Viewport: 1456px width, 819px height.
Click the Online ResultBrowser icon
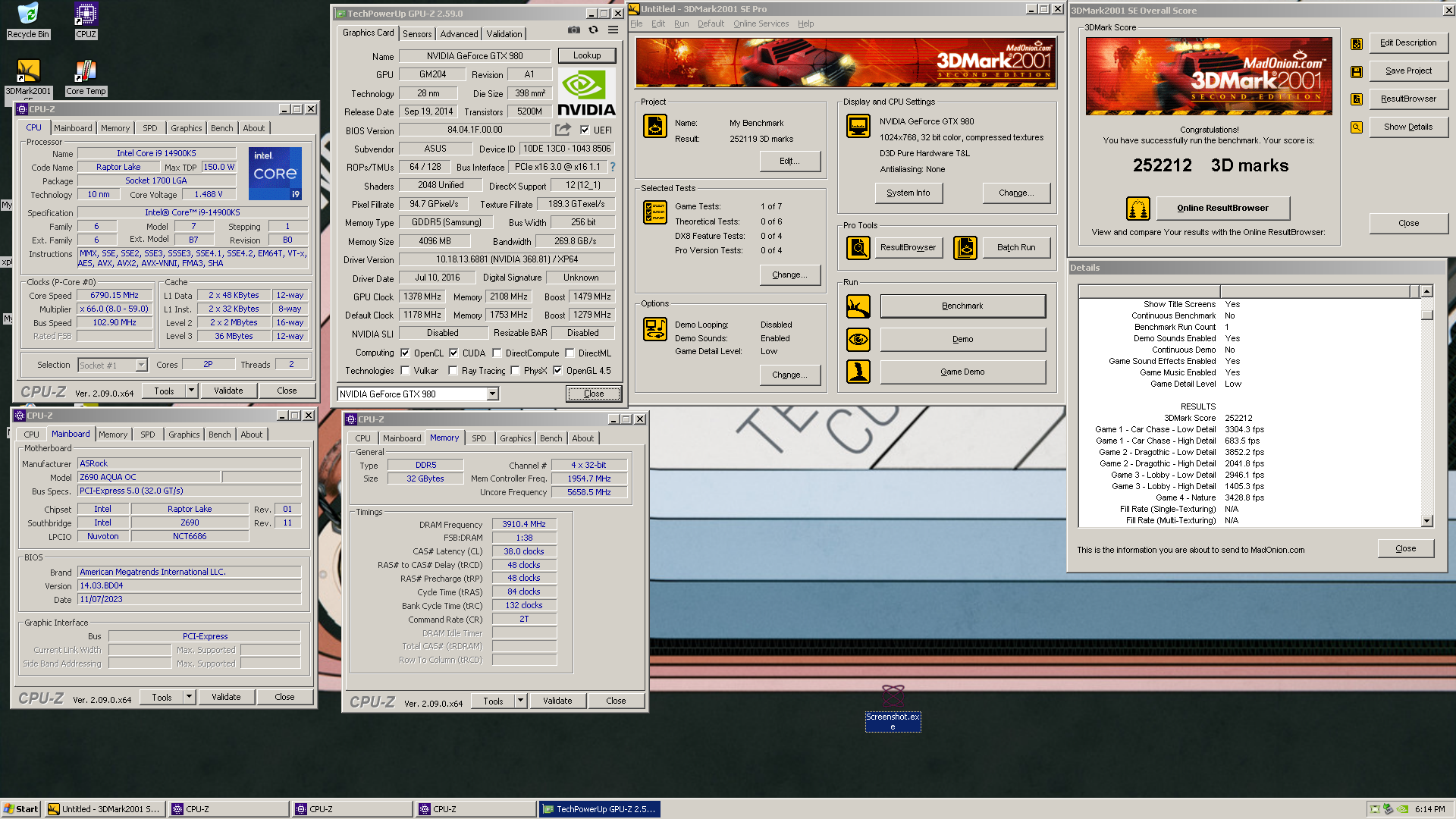(1137, 208)
